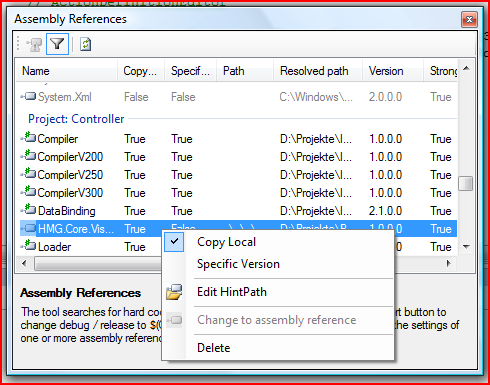Click System.Xml resolved path C:\Windows cell
The width and height of the screenshot is (490, 385).
316,97
